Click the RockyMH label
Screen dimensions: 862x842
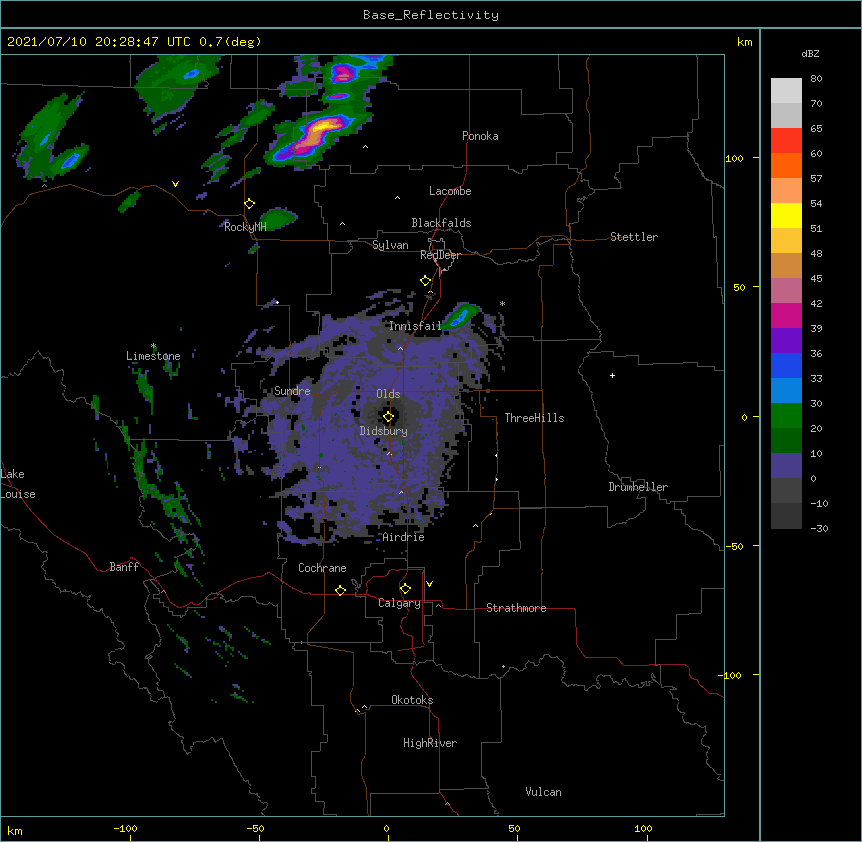click(x=245, y=227)
